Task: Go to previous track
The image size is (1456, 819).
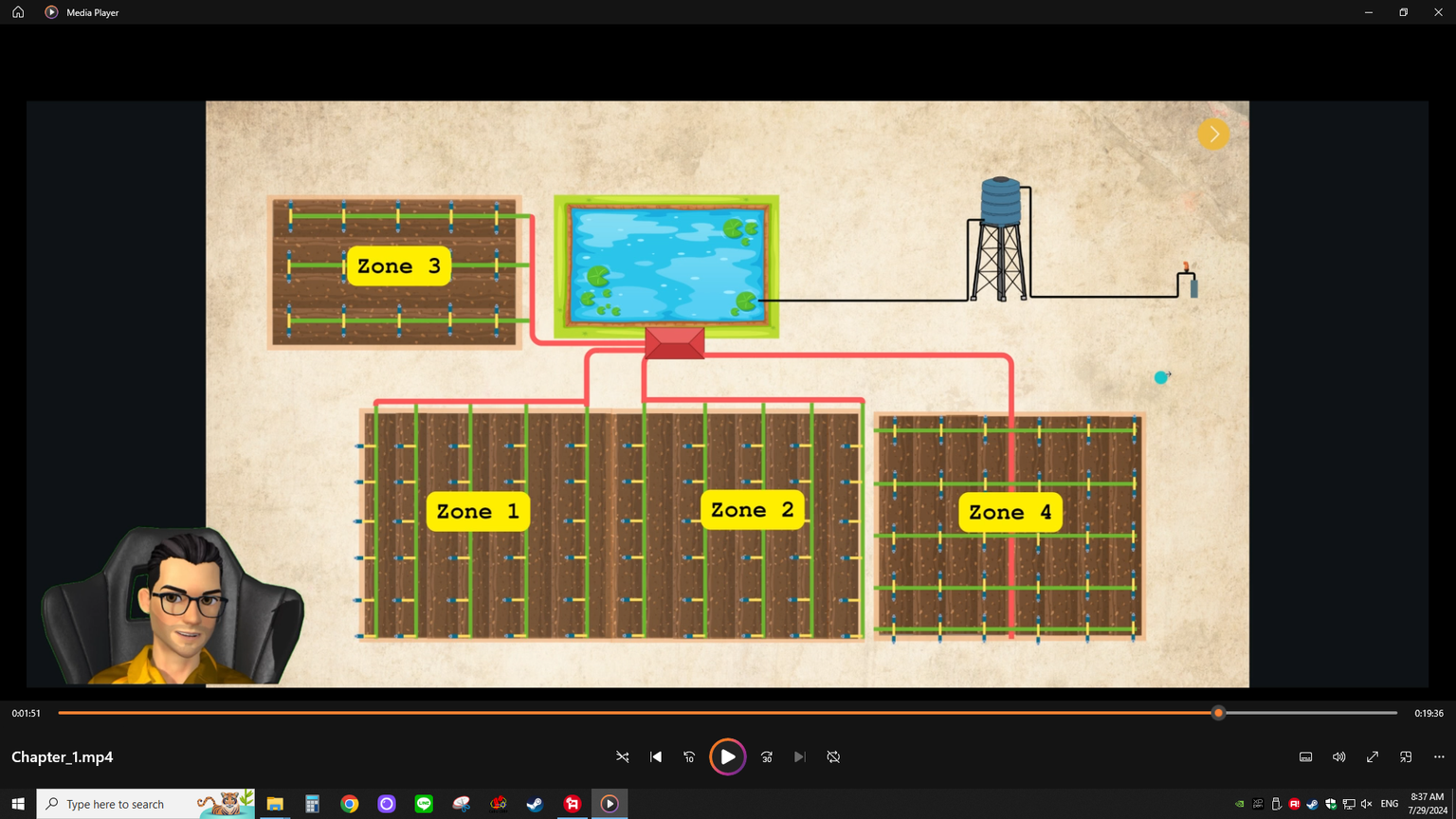Action: tap(656, 757)
